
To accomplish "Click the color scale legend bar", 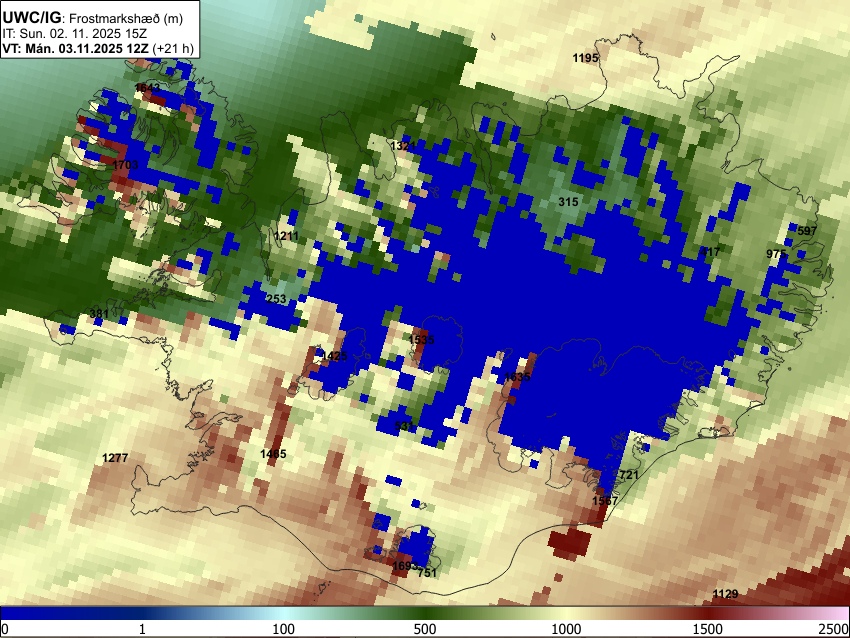I will pos(425,613).
